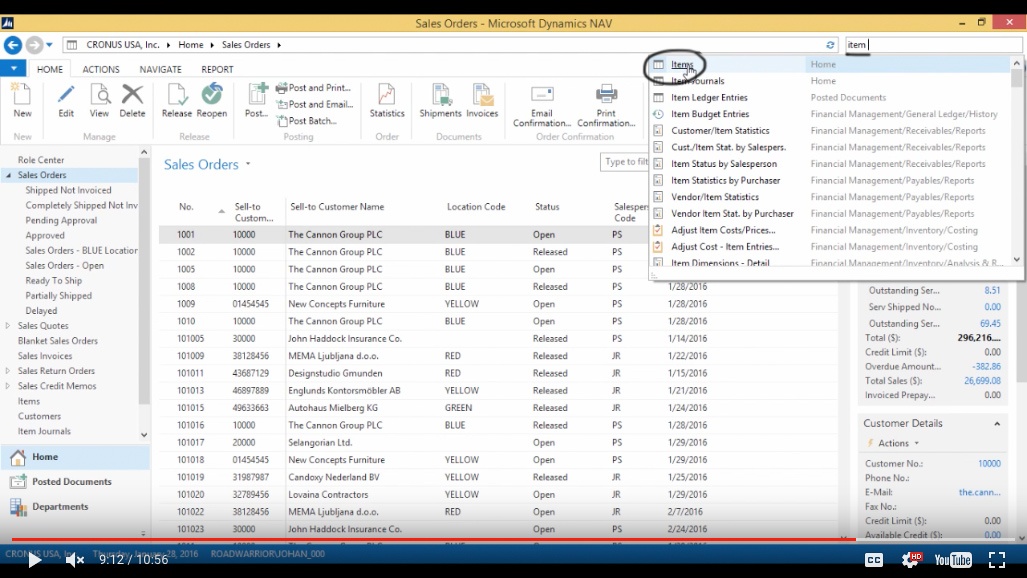
Task: Open the HOME ribbon tab
Action: click(50, 69)
